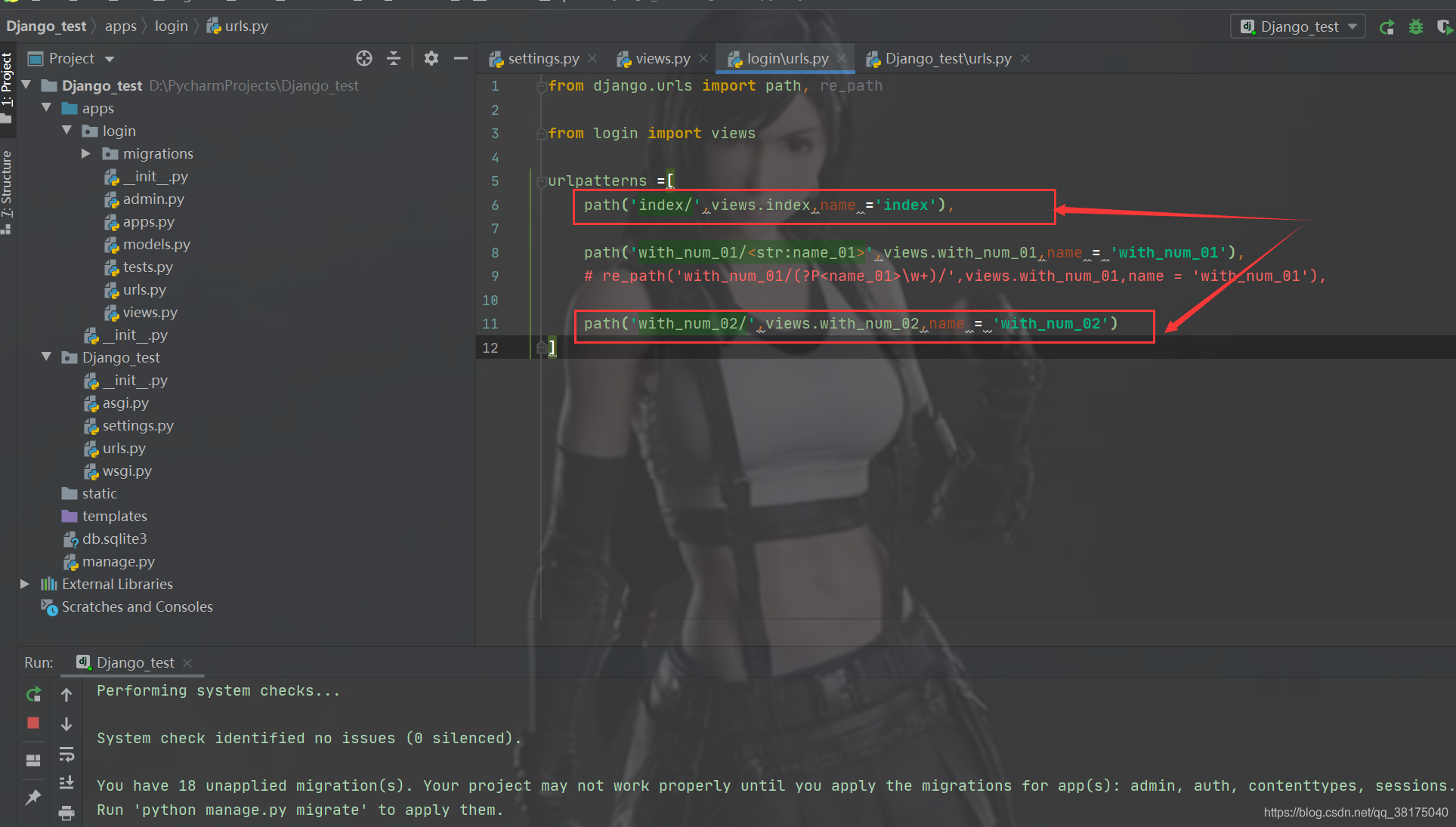
Task: Click the restore layout icon in Run panel
Action: point(33,760)
